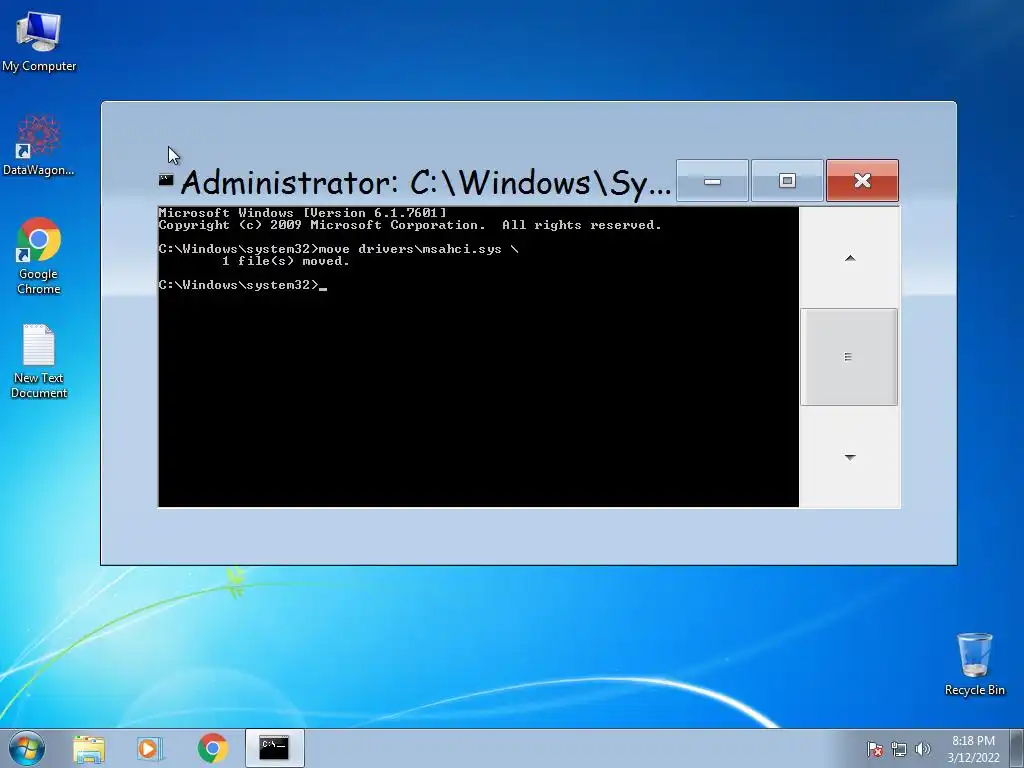Click the Show desktop strip at taskbar end
Viewport: 1024px width, 768px height.
[x=1018, y=748]
